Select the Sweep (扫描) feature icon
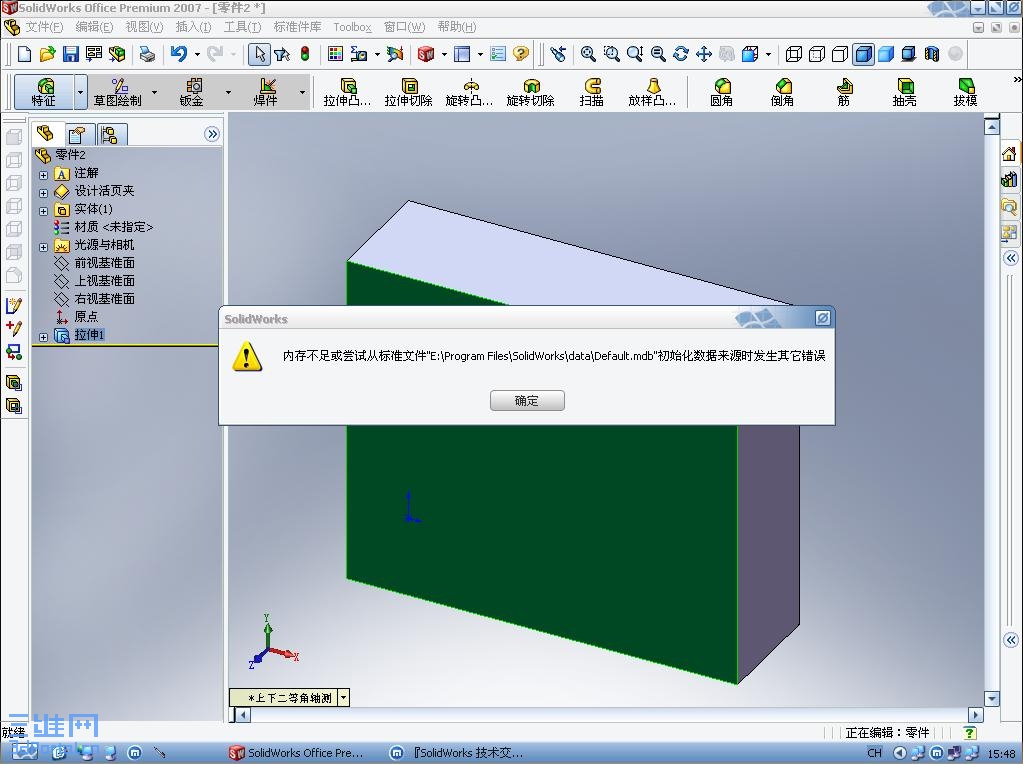The width and height of the screenshot is (1023, 764). click(x=592, y=92)
